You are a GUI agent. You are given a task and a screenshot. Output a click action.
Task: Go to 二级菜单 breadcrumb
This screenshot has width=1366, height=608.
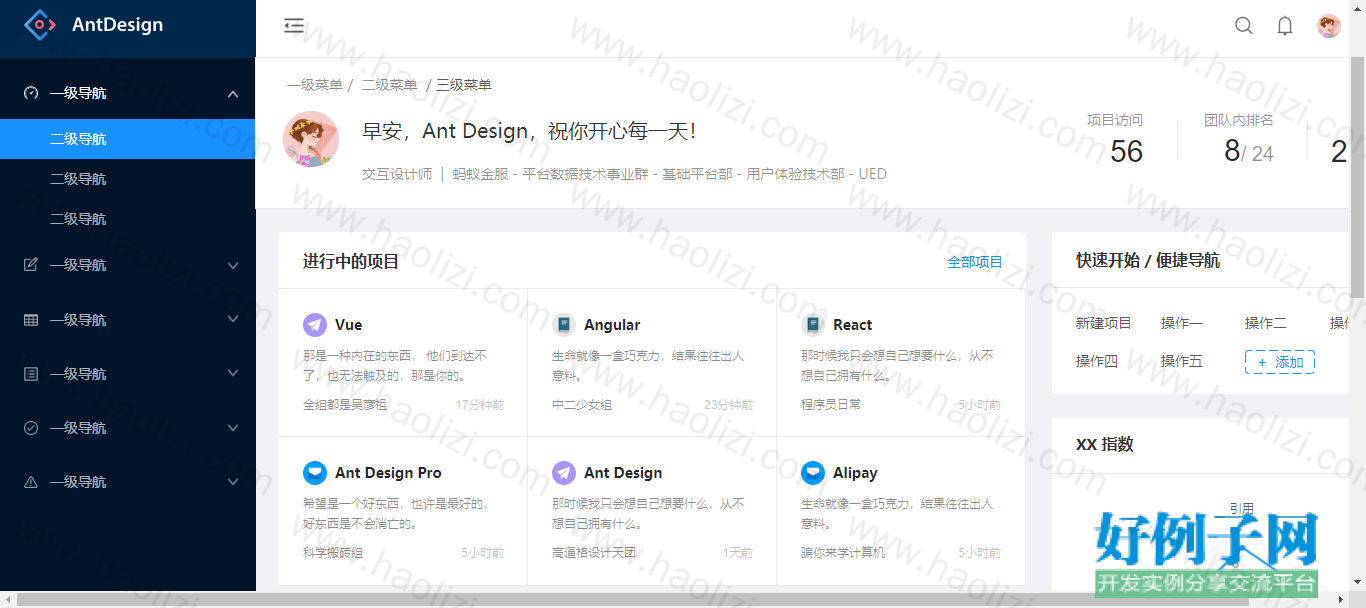point(390,85)
